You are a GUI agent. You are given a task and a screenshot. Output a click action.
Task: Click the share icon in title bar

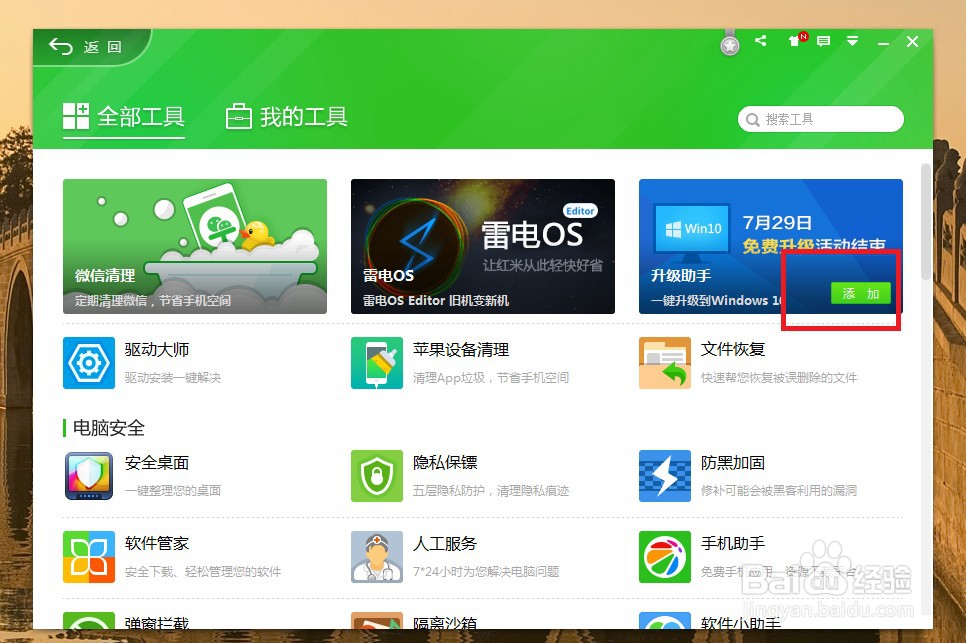761,41
